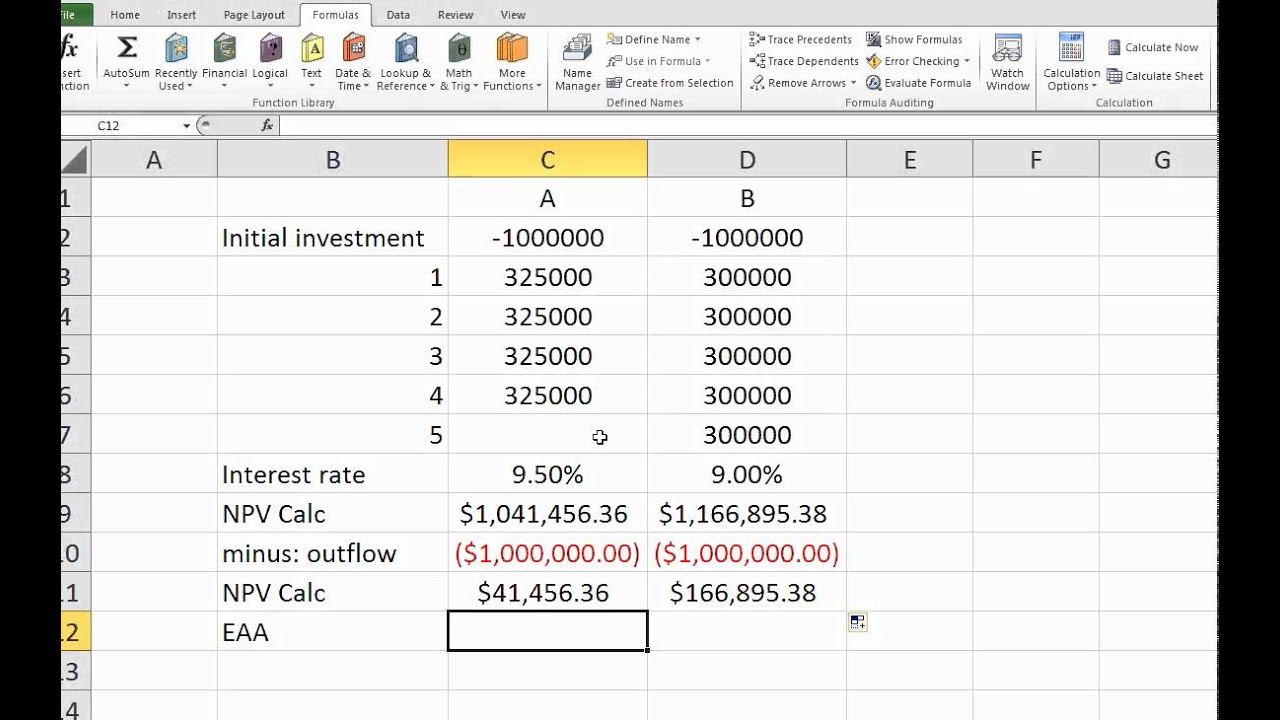Select the EAA label cell

[x=332, y=632]
